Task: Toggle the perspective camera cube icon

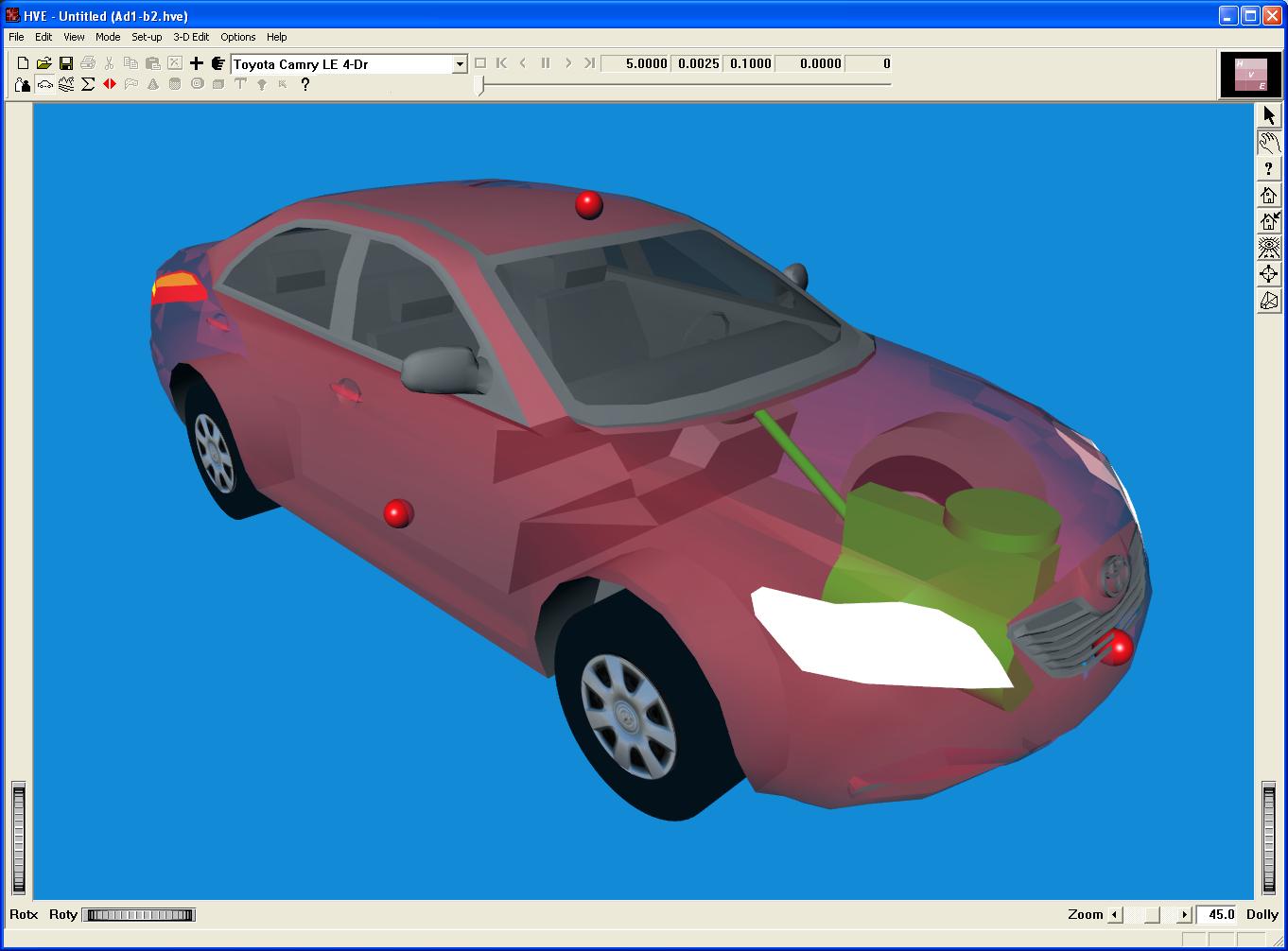Action: coord(1269,301)
